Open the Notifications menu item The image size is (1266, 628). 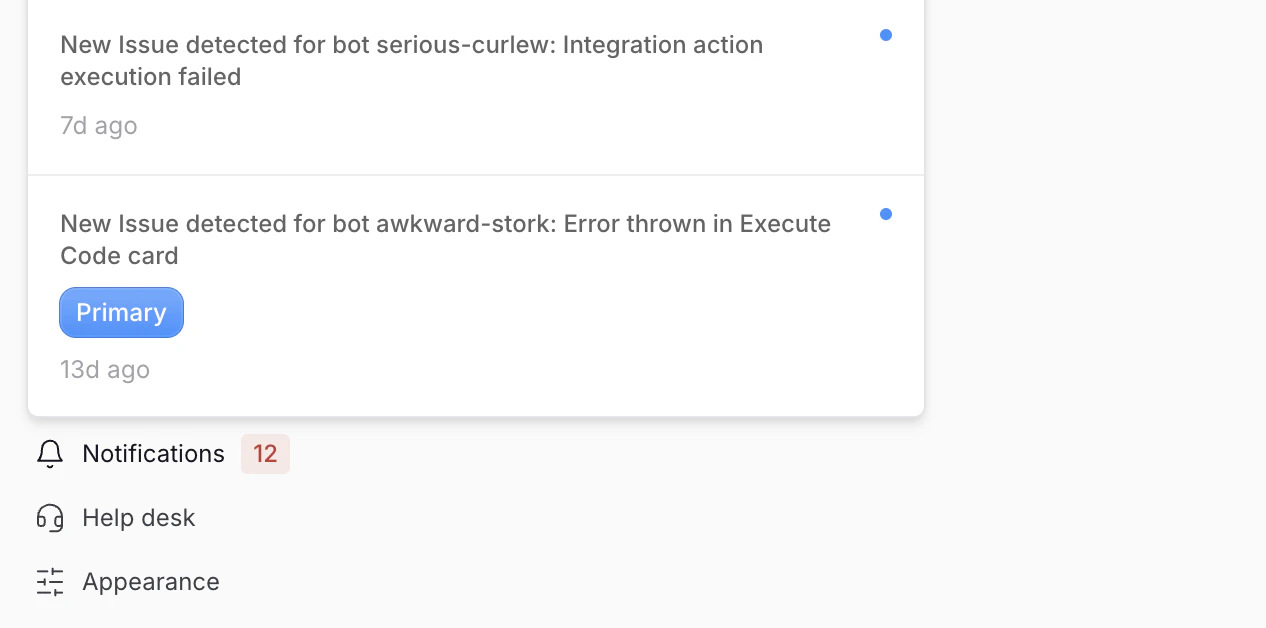153,454
